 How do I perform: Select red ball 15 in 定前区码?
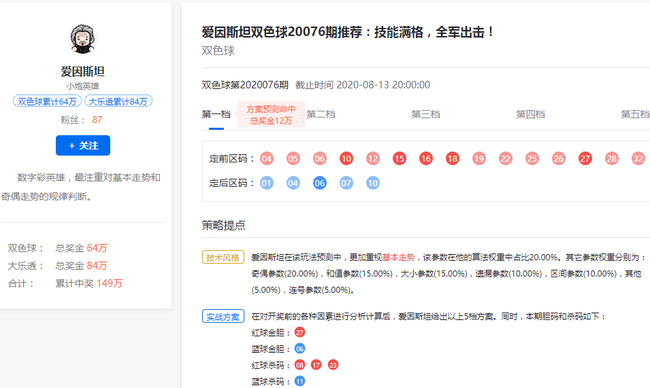pos(399,158)
